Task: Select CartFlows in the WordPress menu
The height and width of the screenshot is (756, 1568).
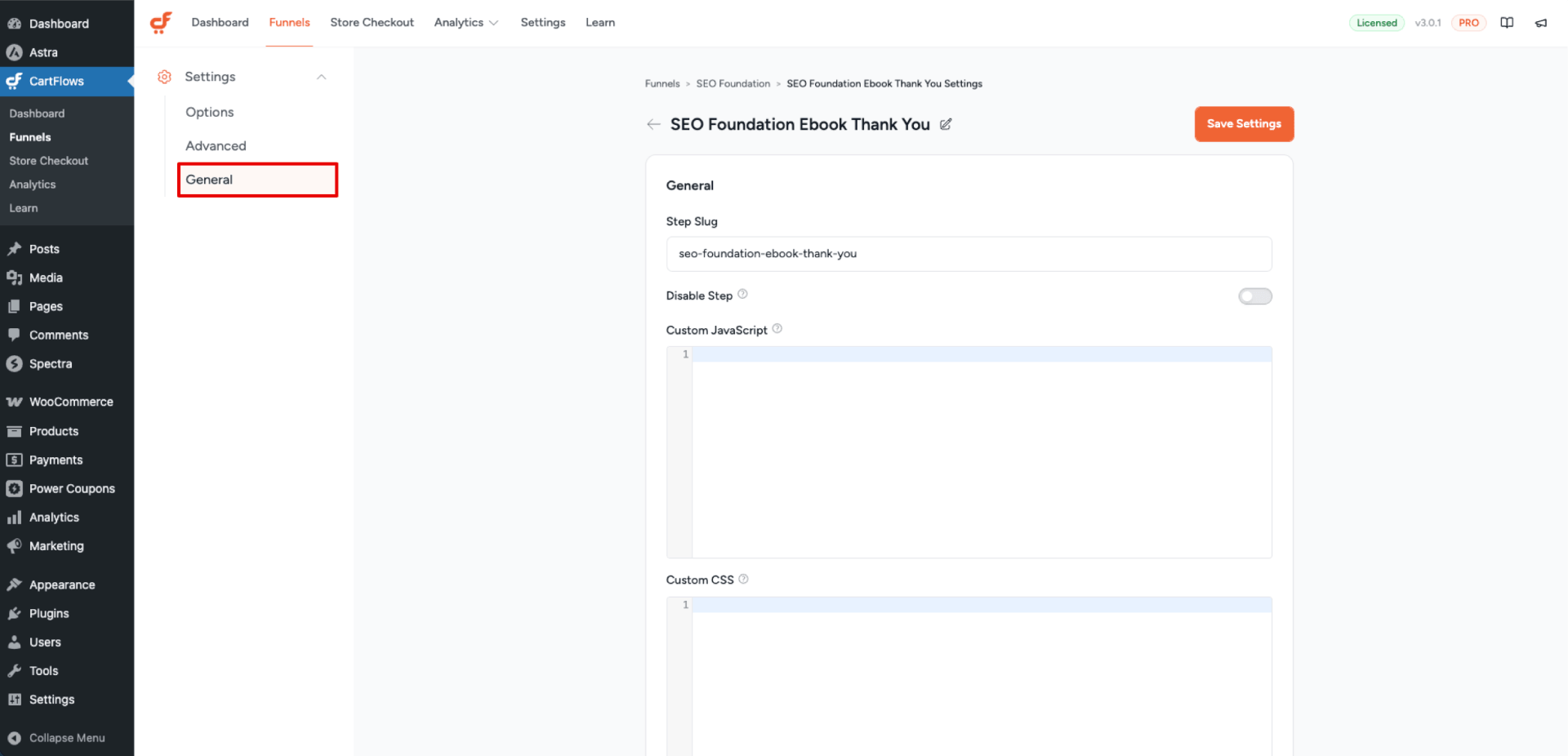Action: pyautogui.click(x=67, y=81)
